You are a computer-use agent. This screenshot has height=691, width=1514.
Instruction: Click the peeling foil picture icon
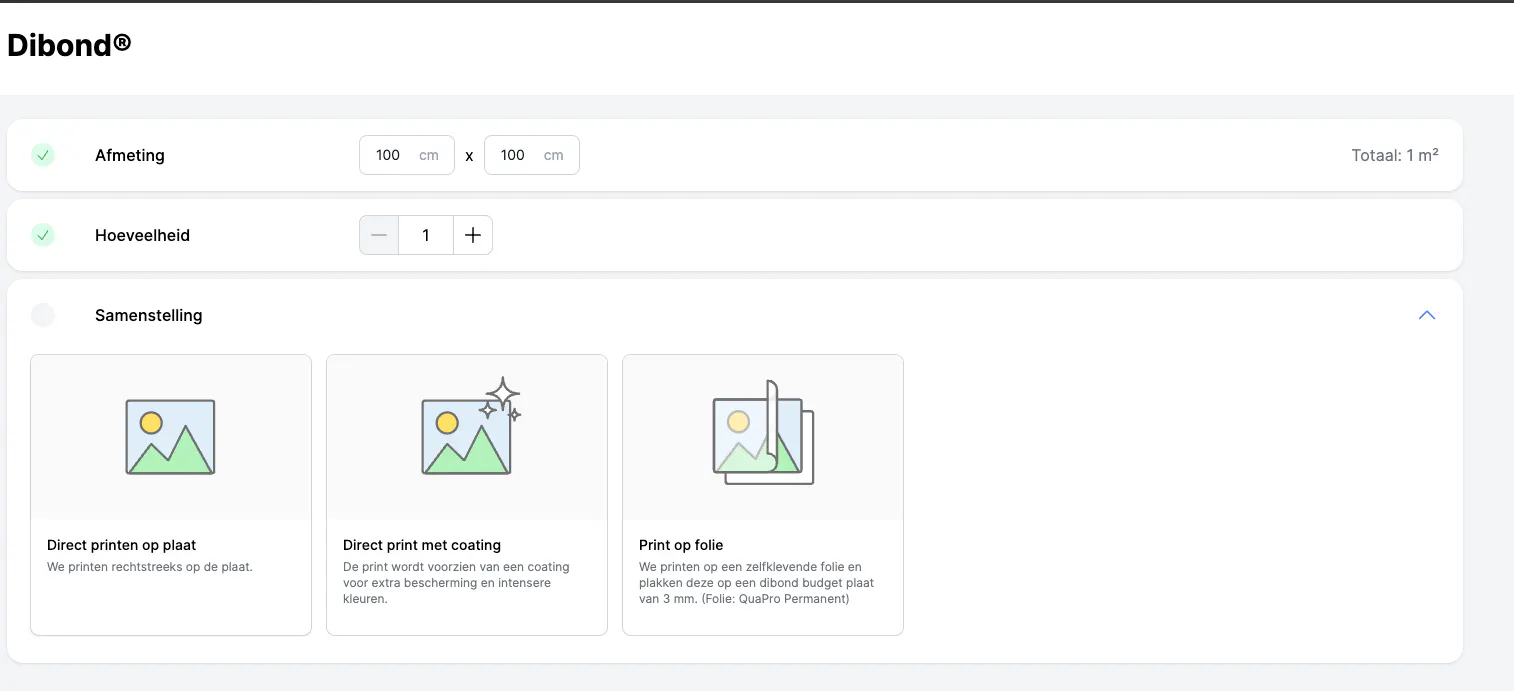coord(763,434)
